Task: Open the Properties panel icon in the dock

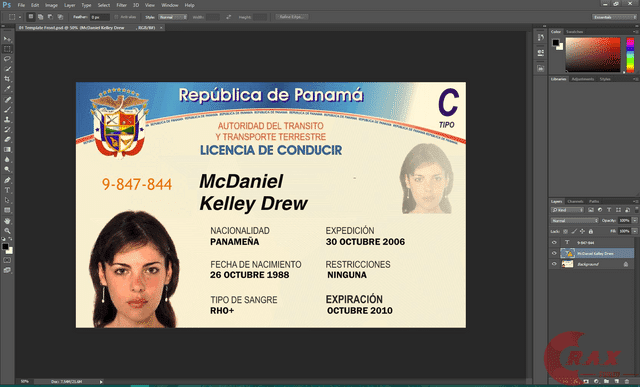Action: [540, 53]
